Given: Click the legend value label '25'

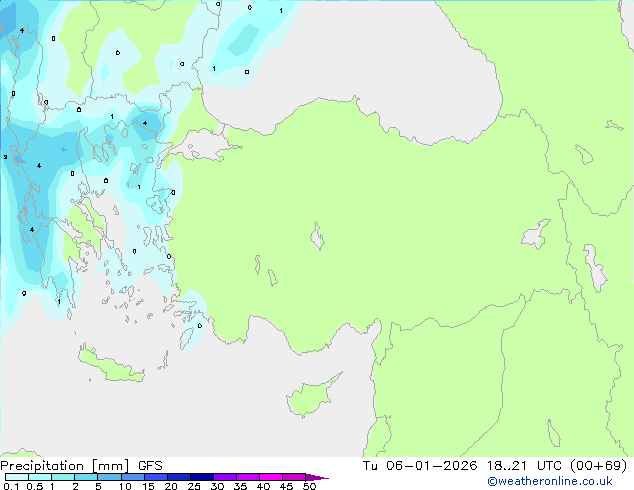Looking at the screenshot, I should coord(194,486).
